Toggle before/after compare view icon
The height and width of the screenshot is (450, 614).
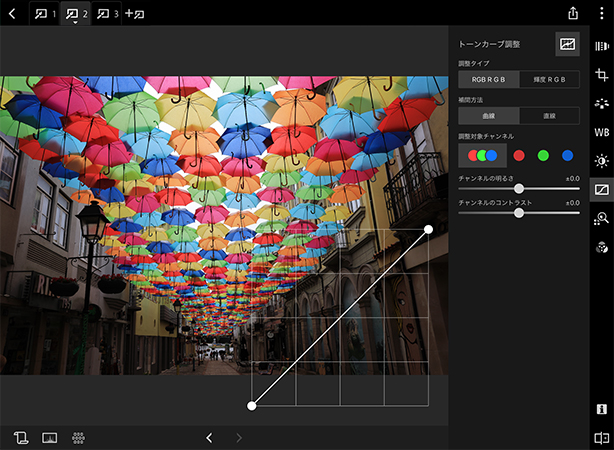point(601,438)
